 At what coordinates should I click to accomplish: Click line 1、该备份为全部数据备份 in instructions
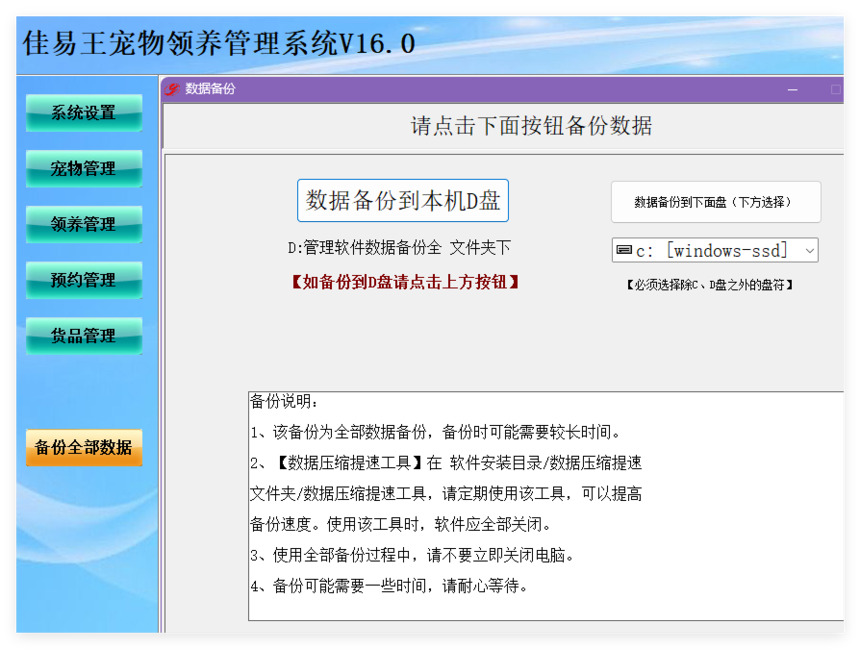coord(436,432)
